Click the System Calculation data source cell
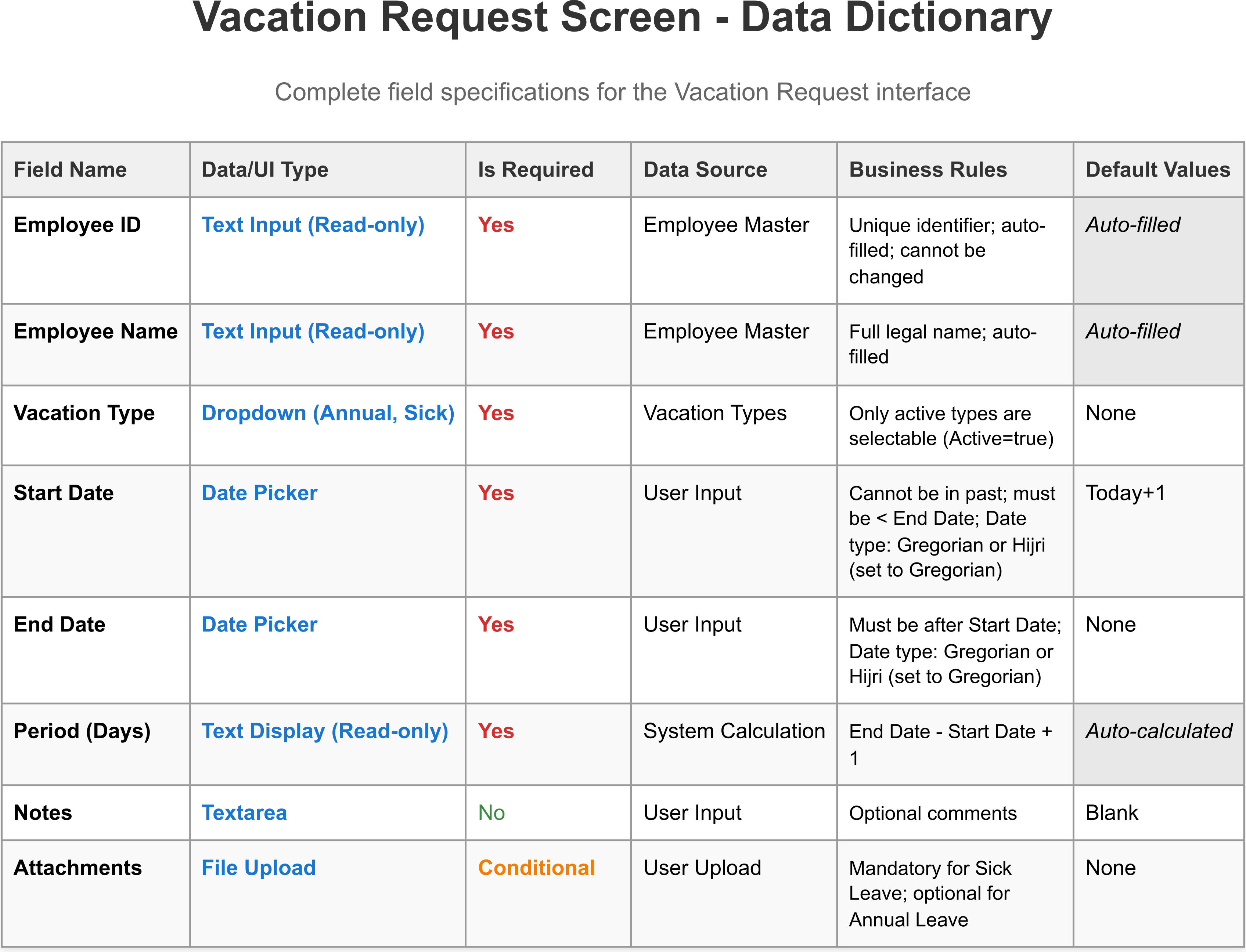 pos(734,731)
